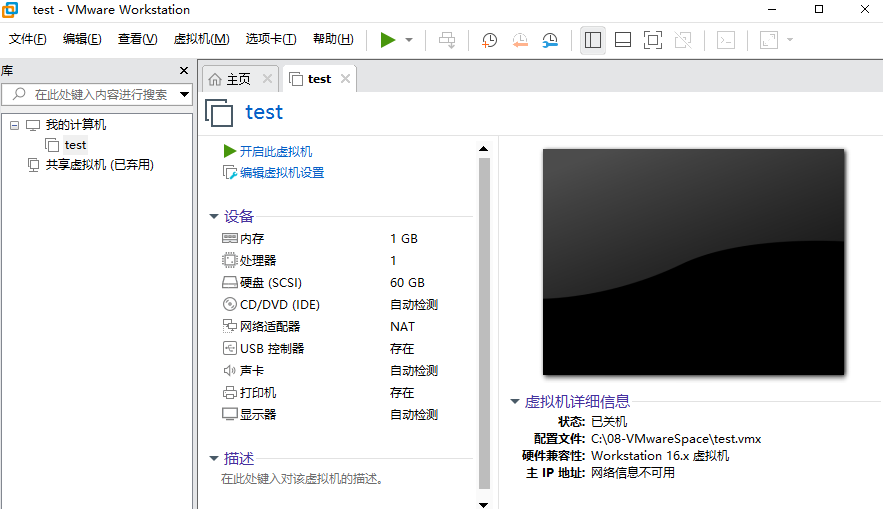Click the USB 控制器 device icon
Image resolution: width=883 pixels, height=509 pixels.
tap(229, 348)
